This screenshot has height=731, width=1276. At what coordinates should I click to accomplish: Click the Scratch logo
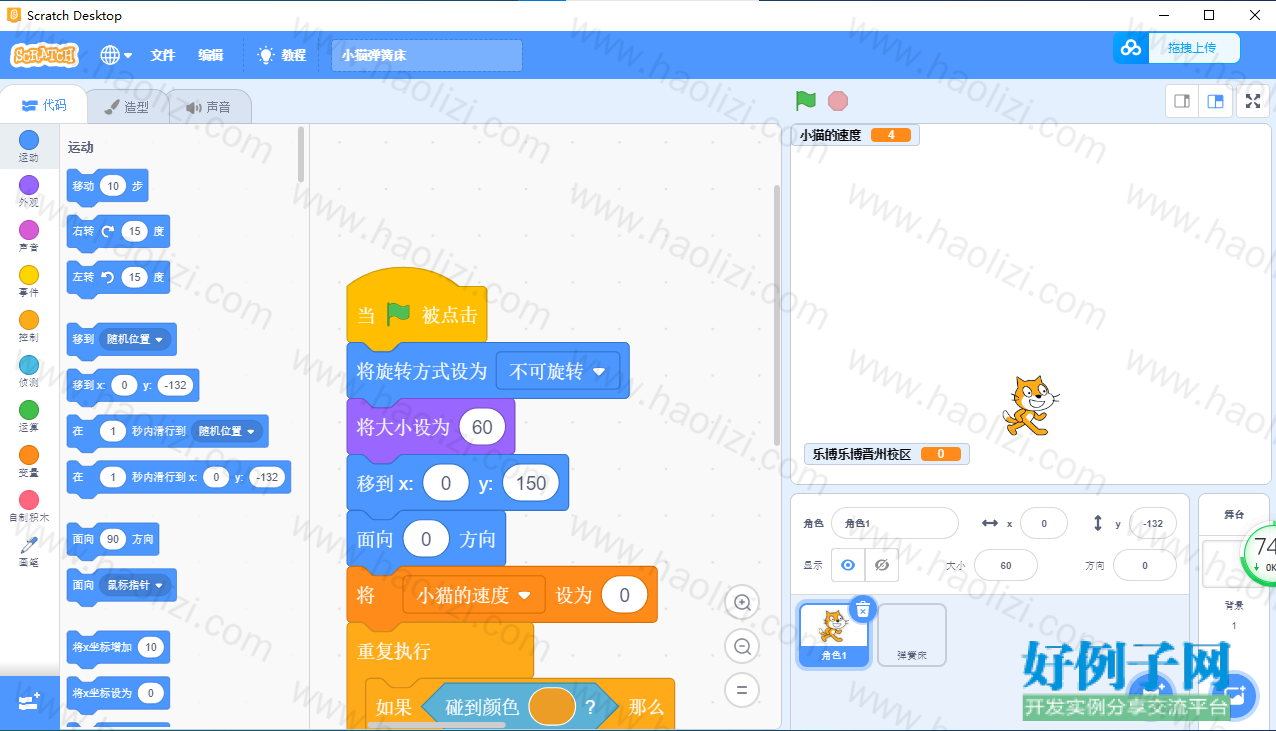[x=44, y=55]
